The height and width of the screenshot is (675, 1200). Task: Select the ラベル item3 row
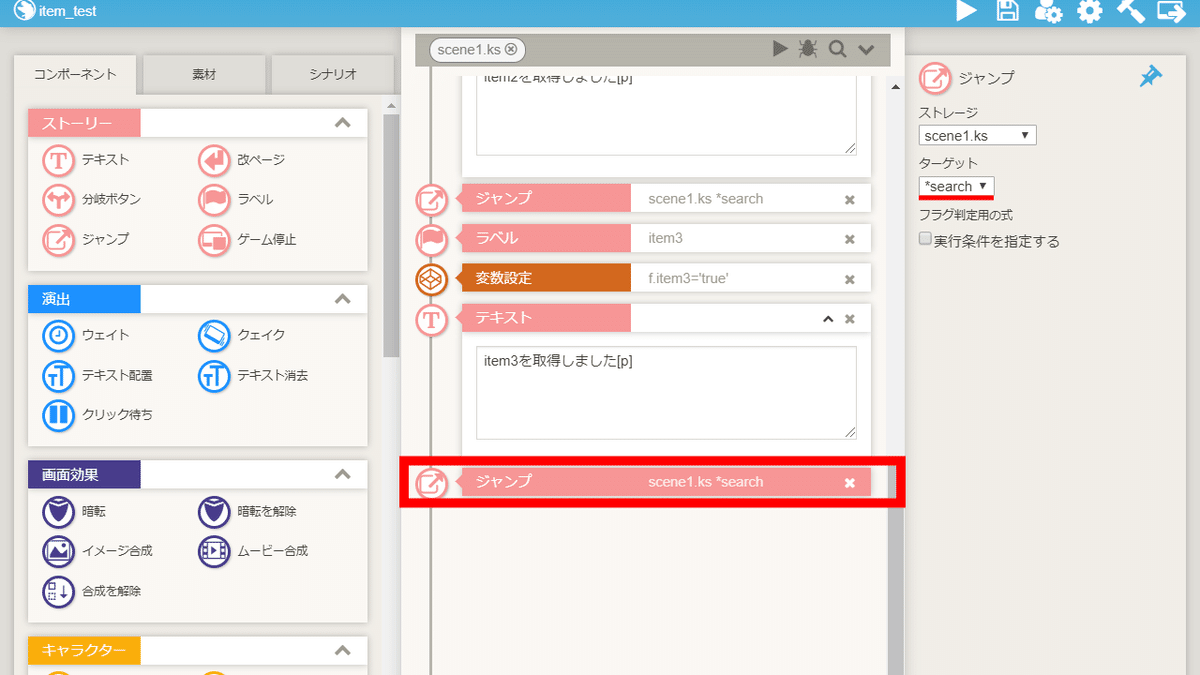(x=666, y=238)
